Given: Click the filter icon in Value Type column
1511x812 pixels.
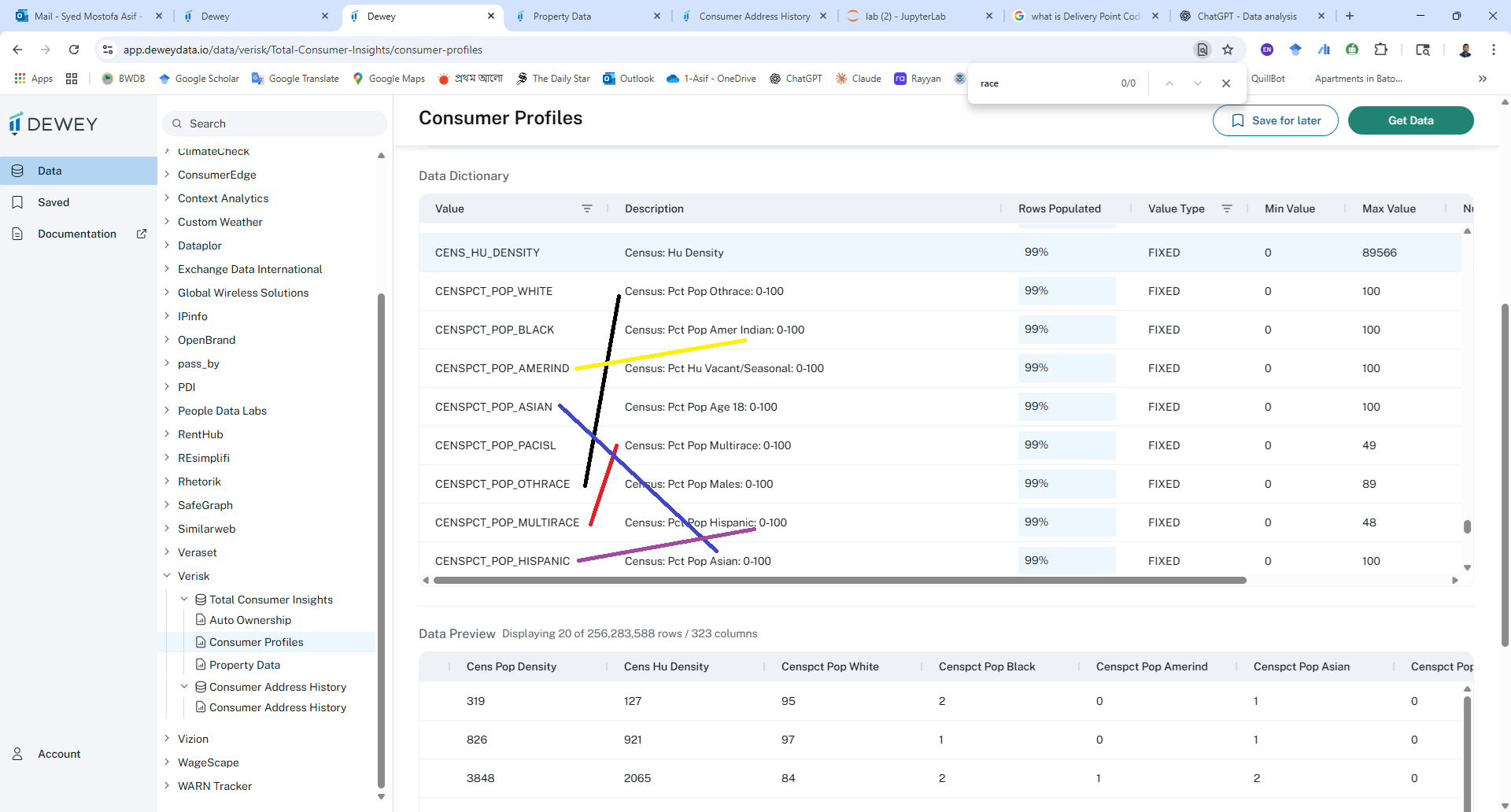Looking at the screenshot, I should point(1227,209).
